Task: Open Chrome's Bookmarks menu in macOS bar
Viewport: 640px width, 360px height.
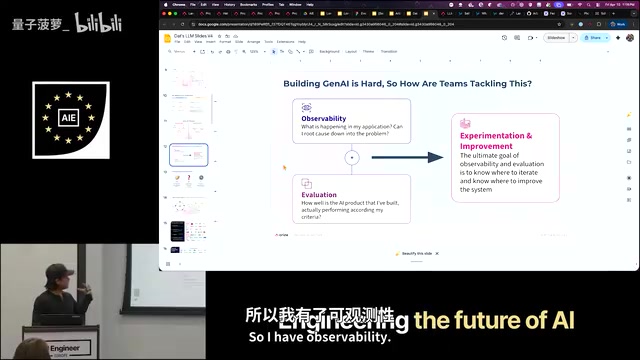Action: coord(249,4)
